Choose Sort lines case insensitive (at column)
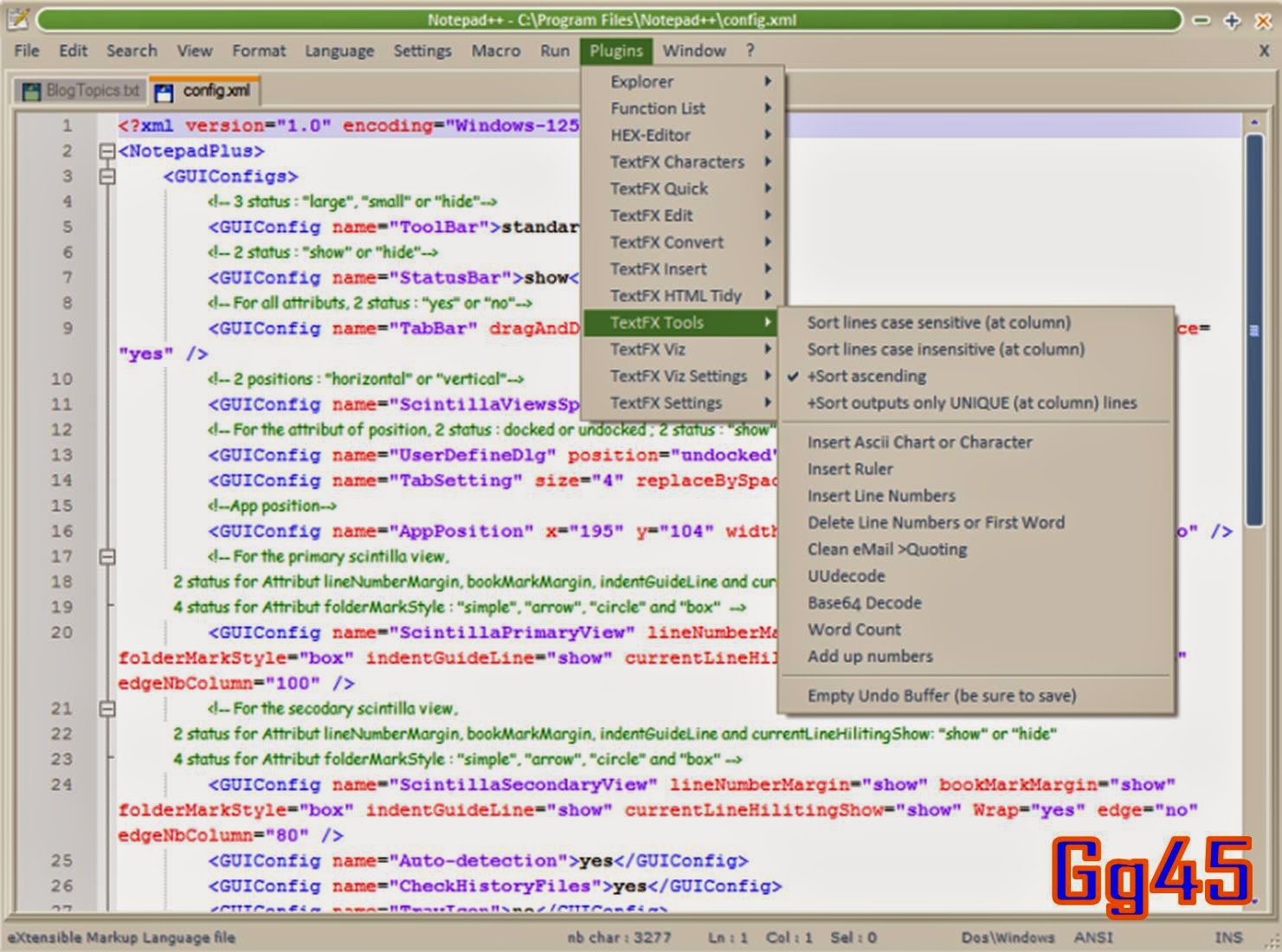Viewport: 1282px width, 952px height. 976,350
